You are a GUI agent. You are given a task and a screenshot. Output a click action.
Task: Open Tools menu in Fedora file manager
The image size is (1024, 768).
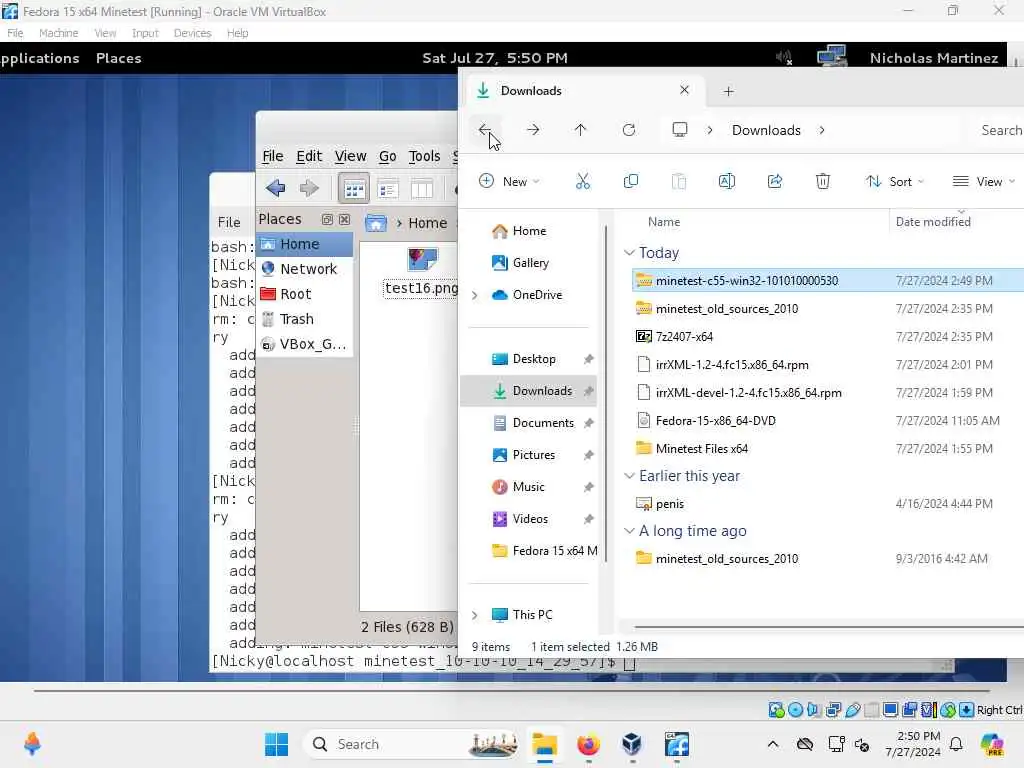tap(424, 156)
